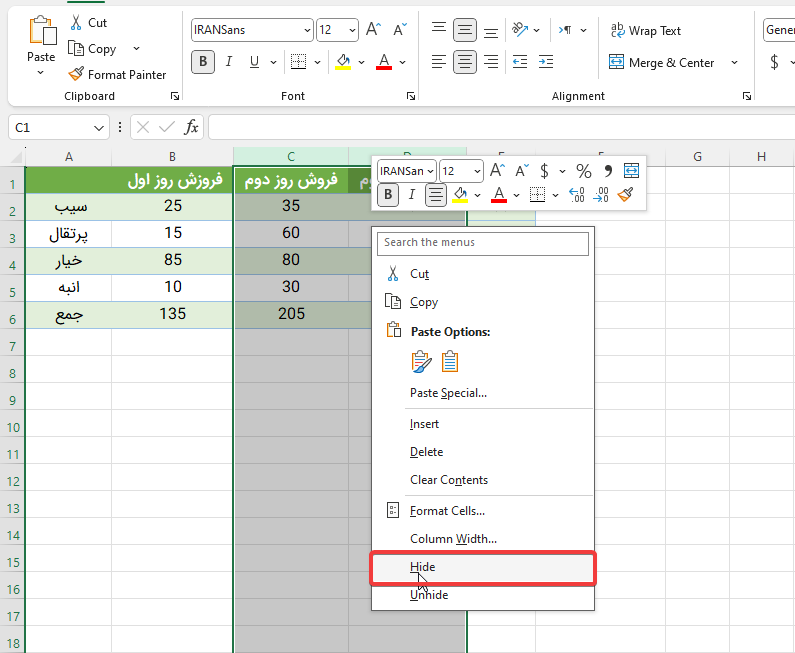Toggle Wrap Text in Alignment group

[x=645, y=31]
